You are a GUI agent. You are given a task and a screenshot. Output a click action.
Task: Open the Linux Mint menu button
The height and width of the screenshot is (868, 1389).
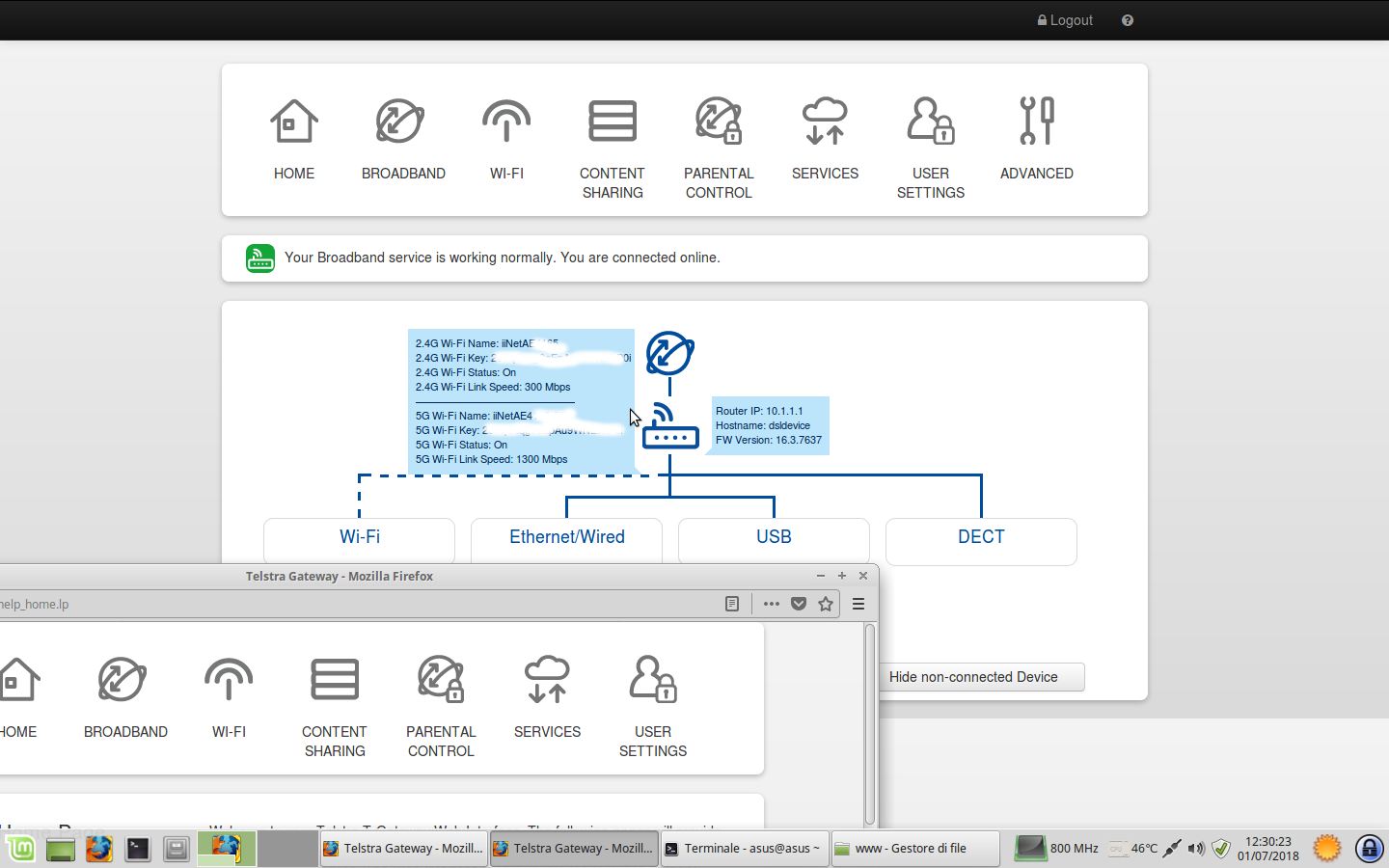point(21,849)
